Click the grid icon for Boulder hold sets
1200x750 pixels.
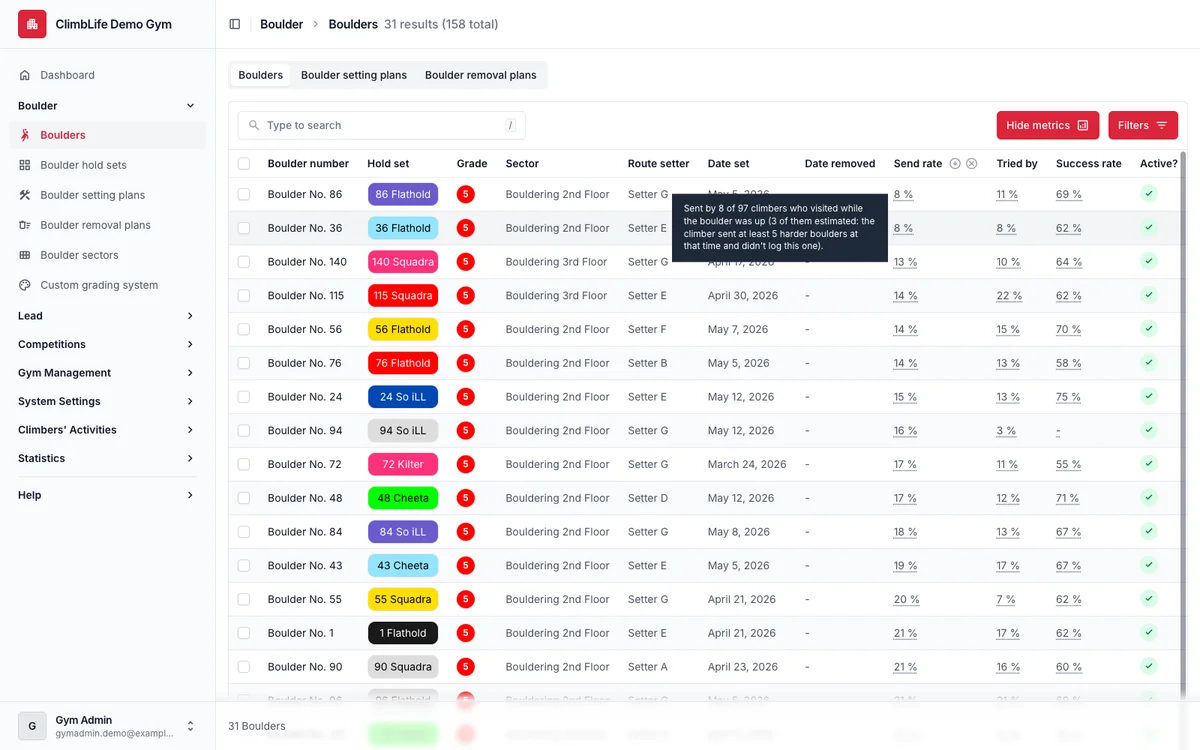pyautogui.click(x=25, y=165)
